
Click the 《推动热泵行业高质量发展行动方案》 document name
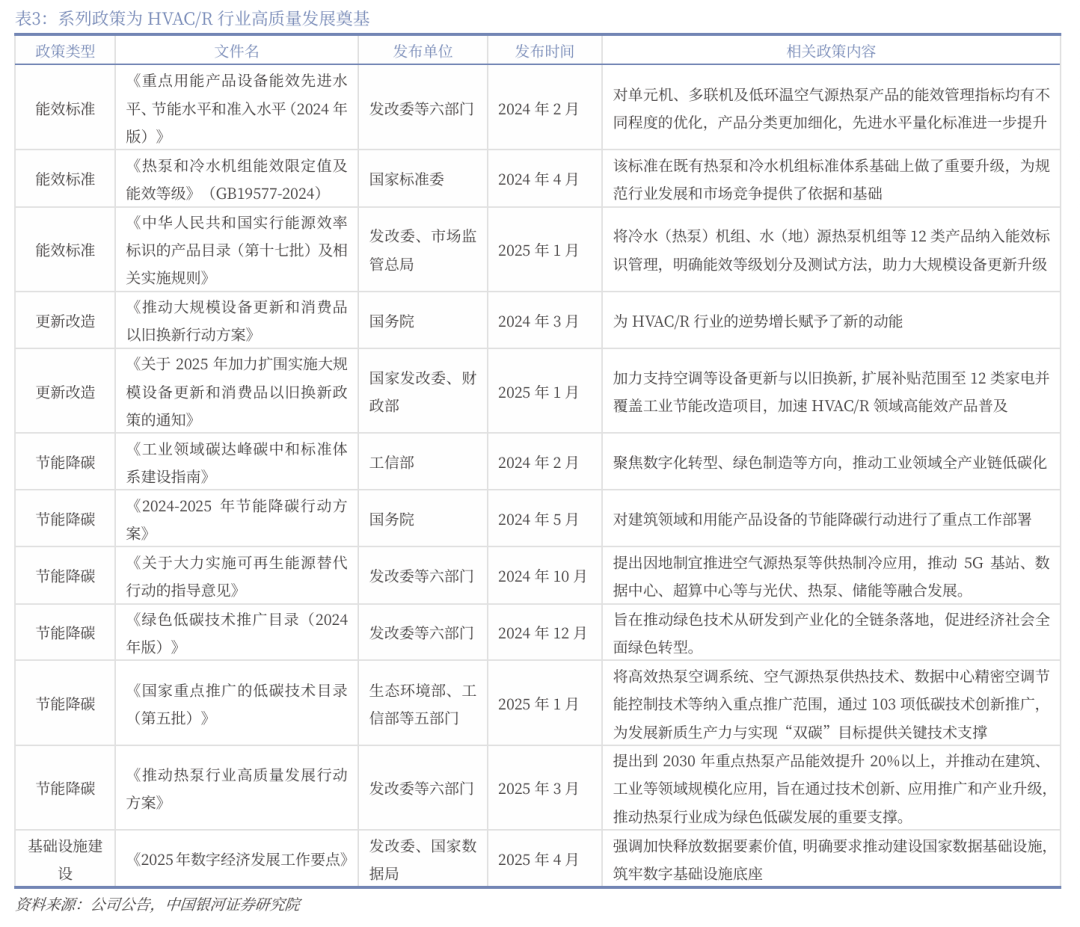[239, 788]
